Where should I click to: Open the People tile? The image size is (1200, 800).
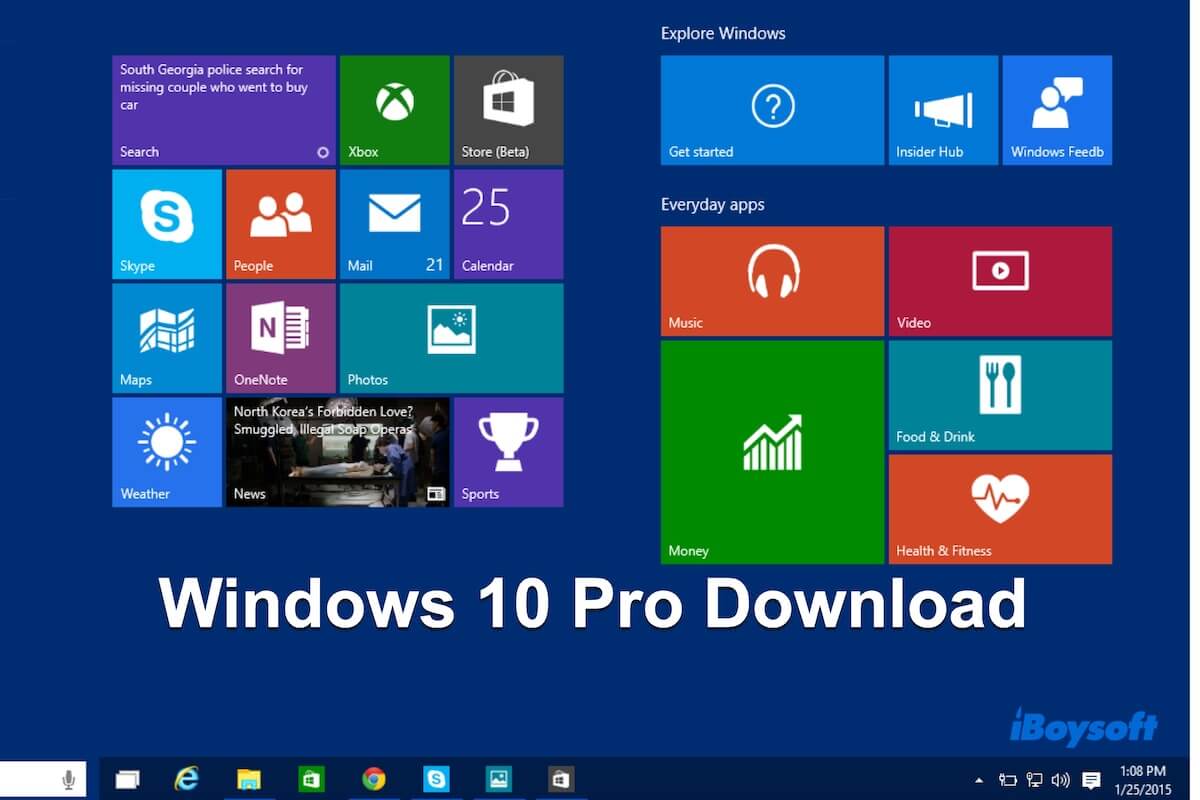[x=280, y=224]
